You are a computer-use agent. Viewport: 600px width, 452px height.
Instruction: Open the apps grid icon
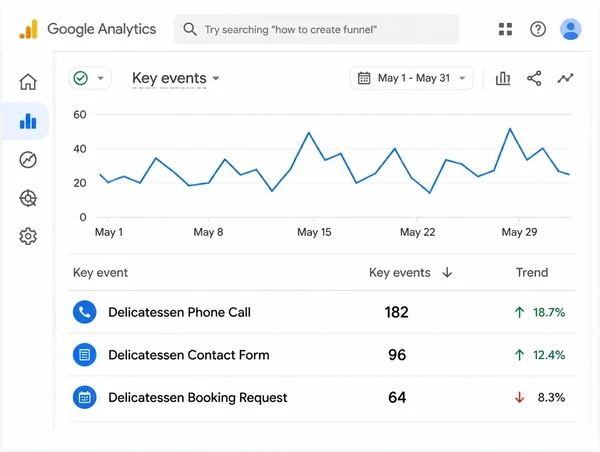tap(505, 29)
